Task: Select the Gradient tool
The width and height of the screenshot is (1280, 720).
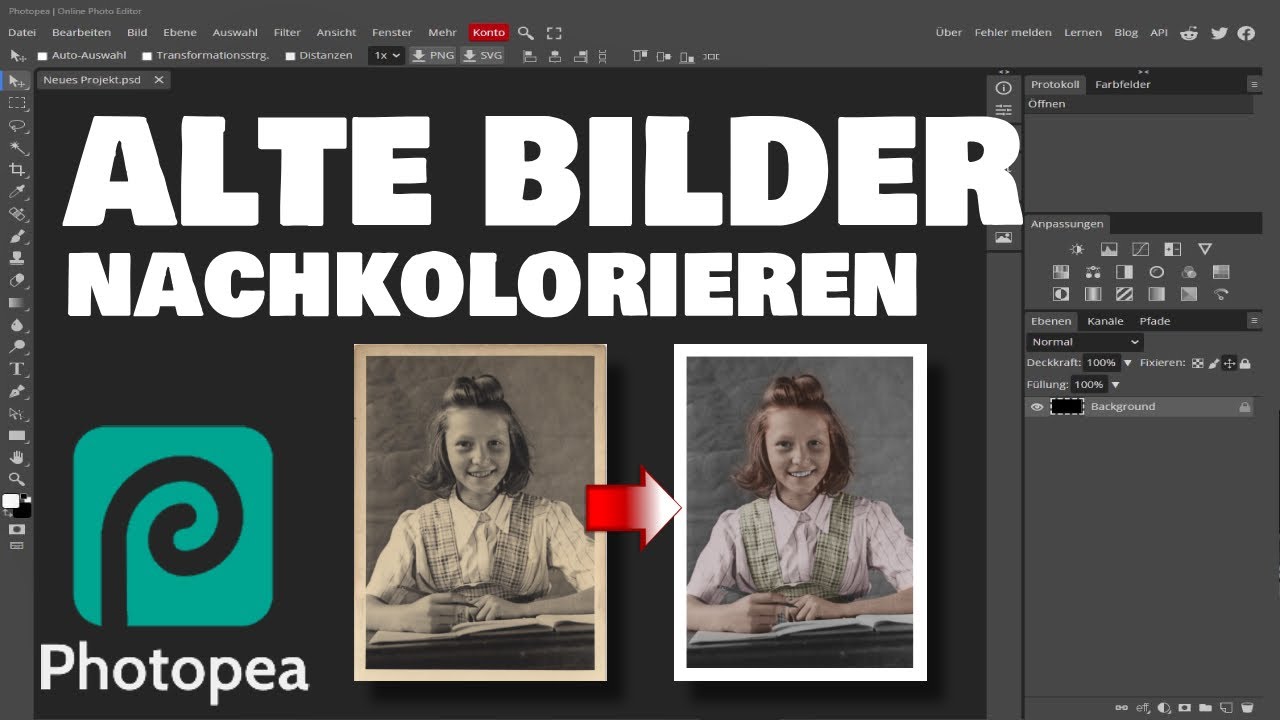Action: pyautogui.click(x=17, y=302)
